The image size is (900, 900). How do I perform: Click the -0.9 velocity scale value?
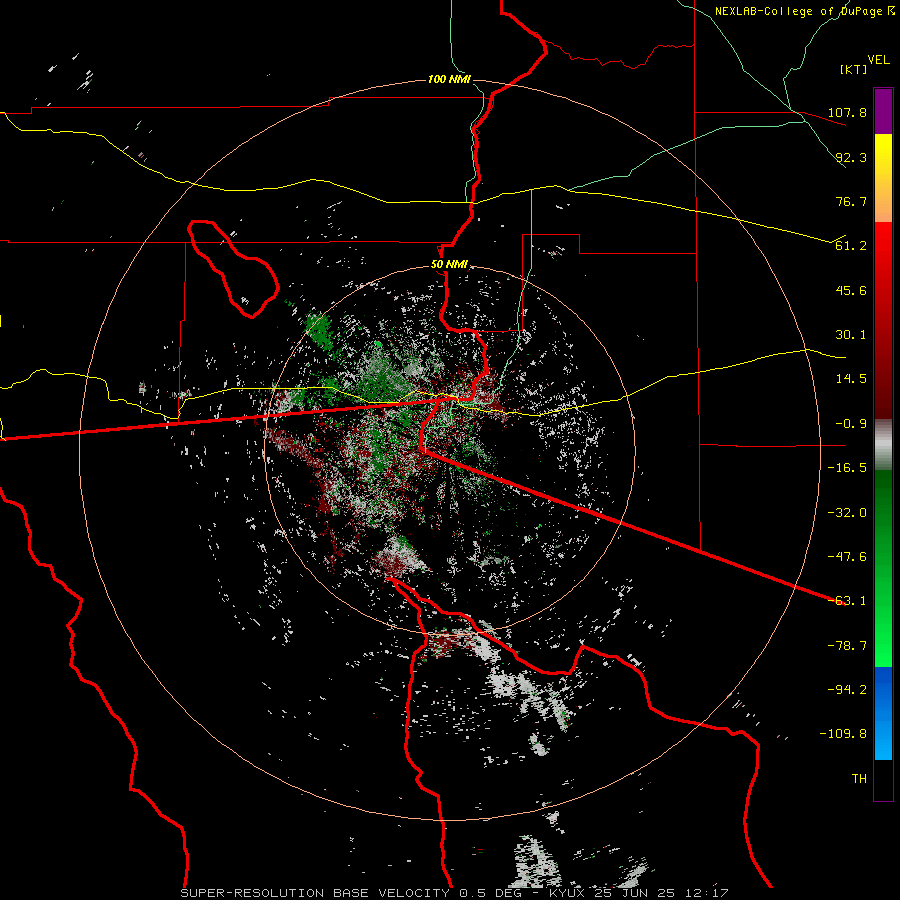pos(847,424)
